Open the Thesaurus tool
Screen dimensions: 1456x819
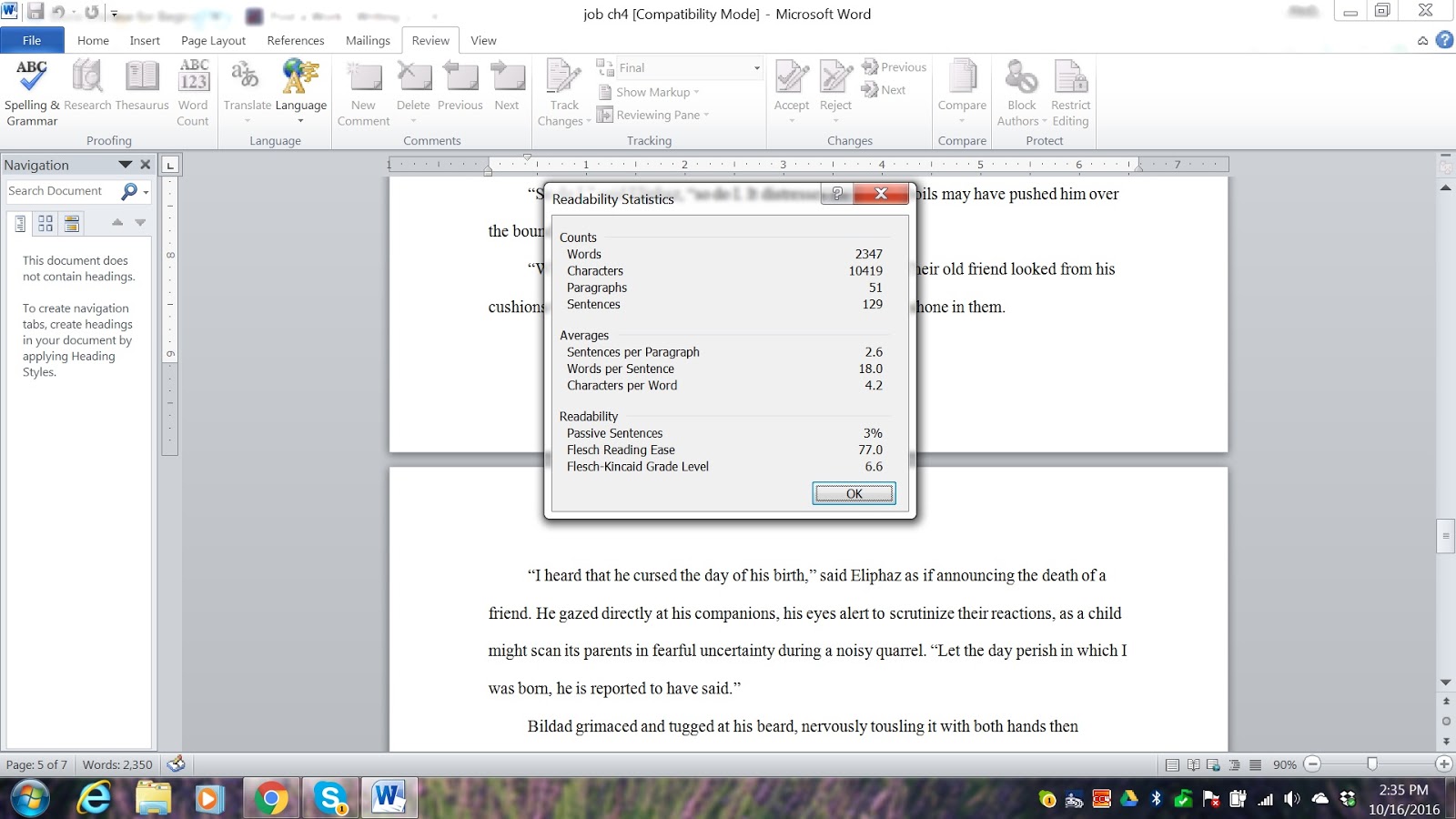tap(142, 86)
